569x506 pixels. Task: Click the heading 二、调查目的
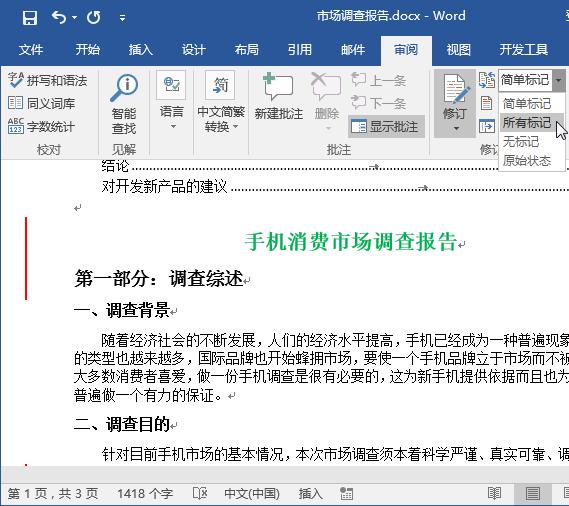pyautogui.click(x=122, y=424)
